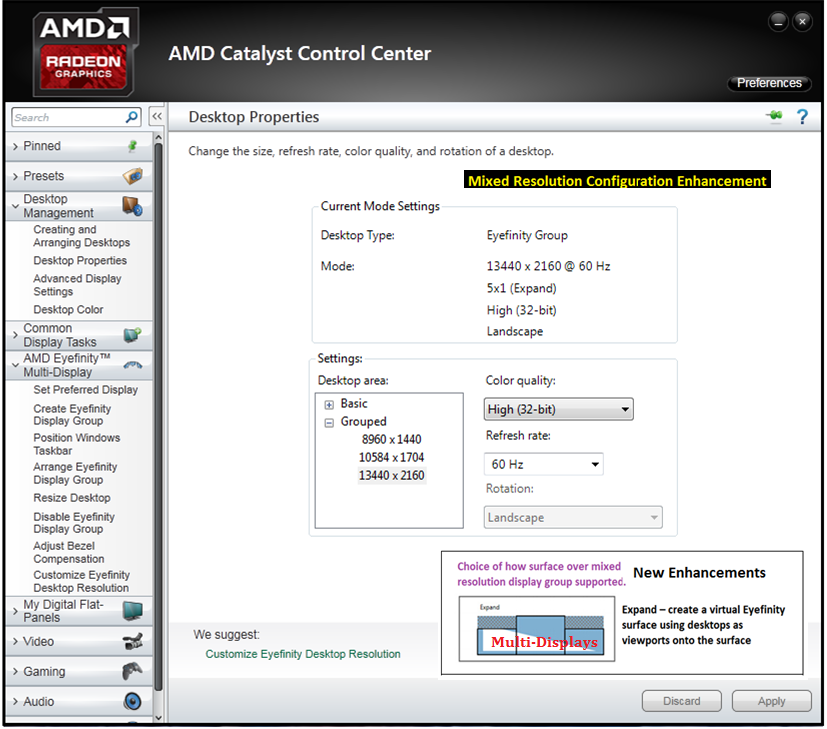Image resolution: width=827 pixels, height=729 pixels.
Task: Select Desktop Properties in sidebar
Action: [80, 261]
